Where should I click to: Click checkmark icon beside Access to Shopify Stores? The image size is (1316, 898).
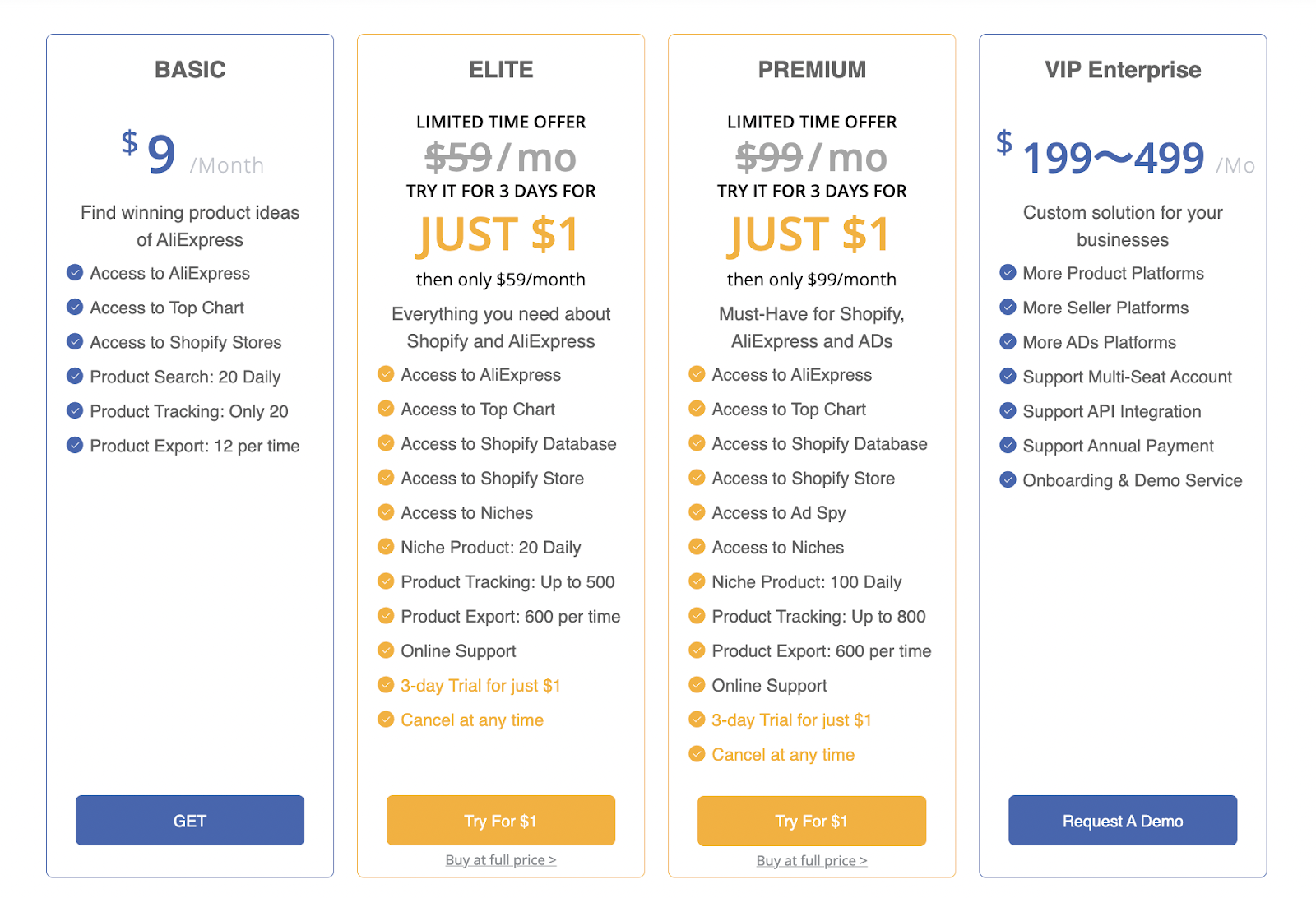pyautogui.click(x=75, y=341)
